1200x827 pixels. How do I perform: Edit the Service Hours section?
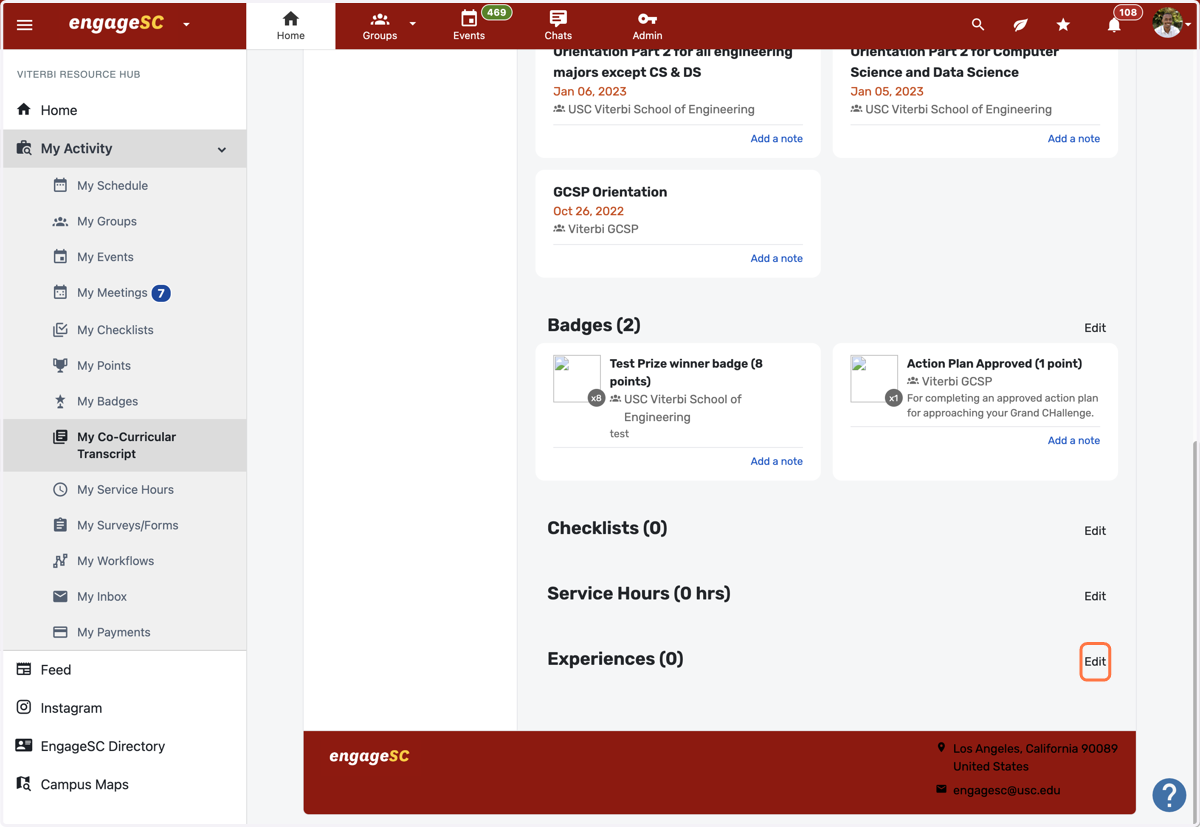1095,596
